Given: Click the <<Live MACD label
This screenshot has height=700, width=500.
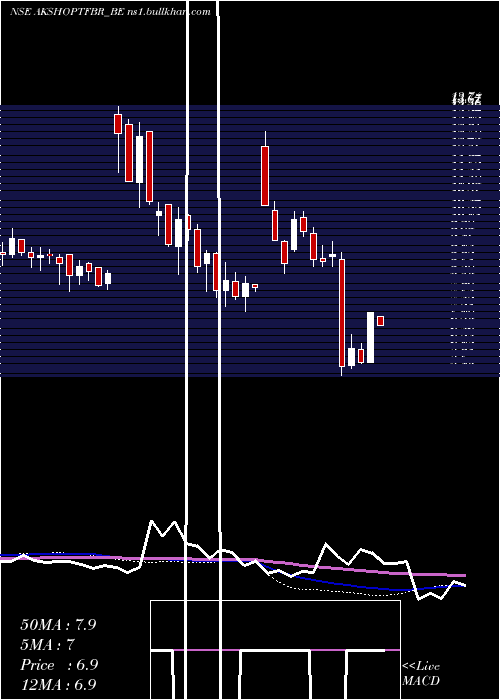Looking at the screenshot, I should 421,673.
